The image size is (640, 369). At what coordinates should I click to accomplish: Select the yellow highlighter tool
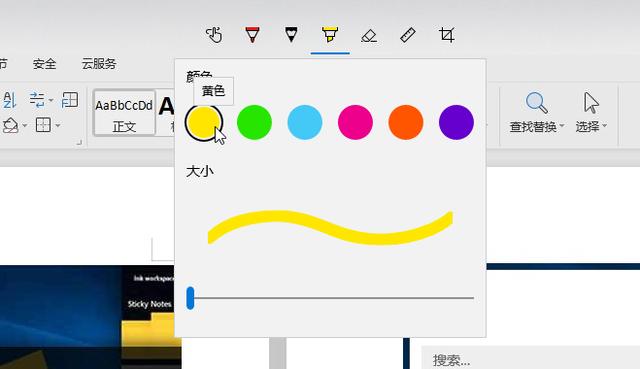[330, 35]
